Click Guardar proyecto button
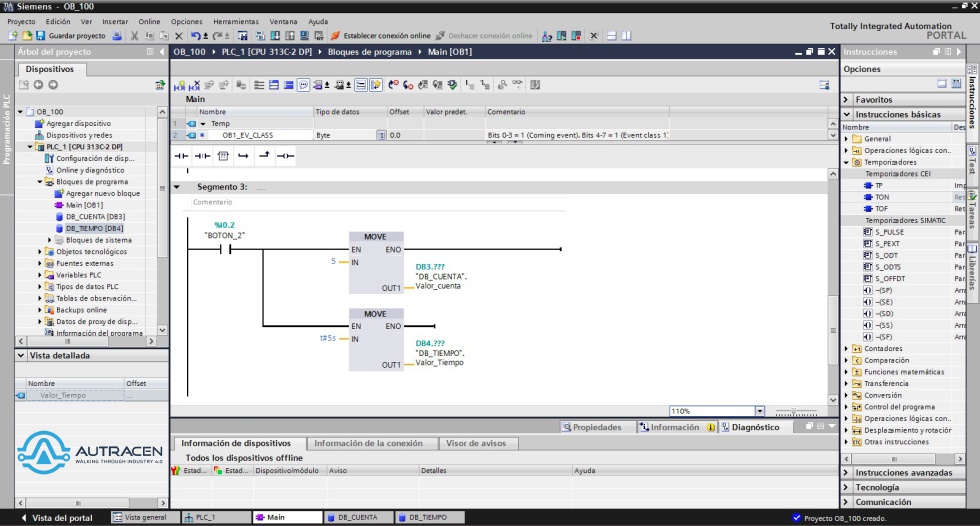The image size is (980, 526). click(x=71, y=36)
